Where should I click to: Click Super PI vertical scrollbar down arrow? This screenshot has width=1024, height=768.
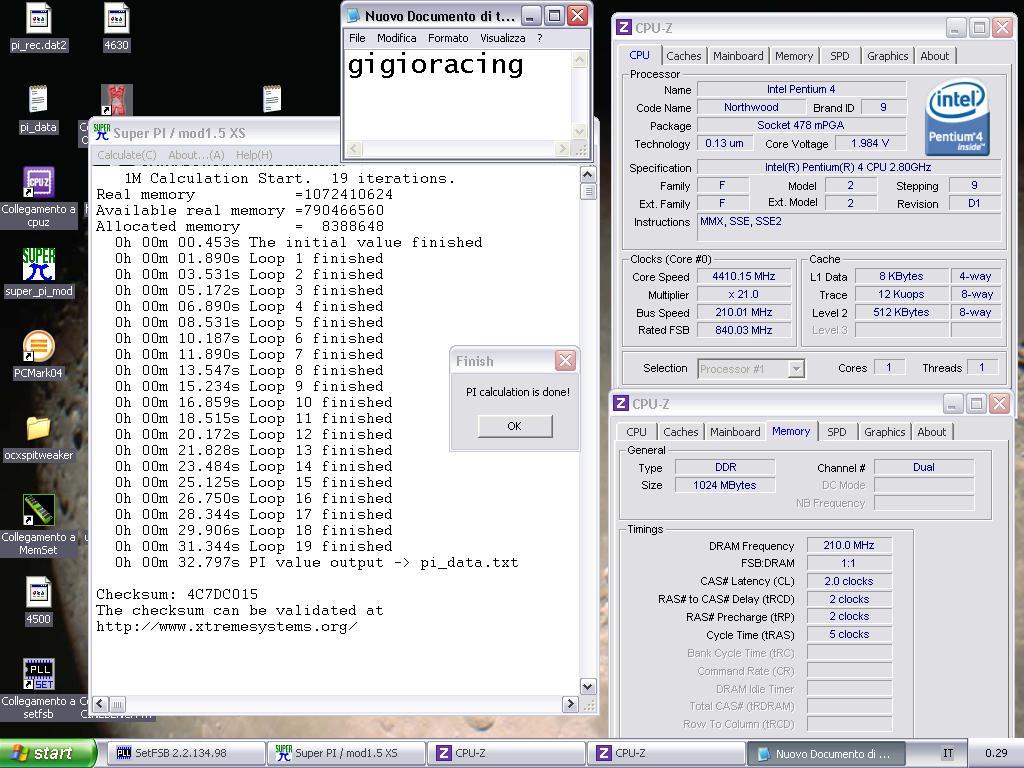587,686
